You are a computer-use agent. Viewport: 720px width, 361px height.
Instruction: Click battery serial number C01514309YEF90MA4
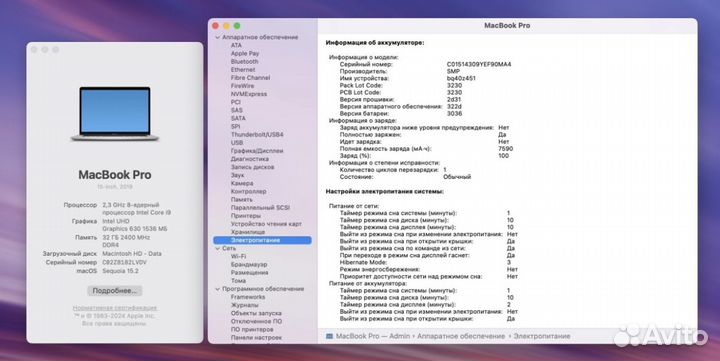pos(479,64)
